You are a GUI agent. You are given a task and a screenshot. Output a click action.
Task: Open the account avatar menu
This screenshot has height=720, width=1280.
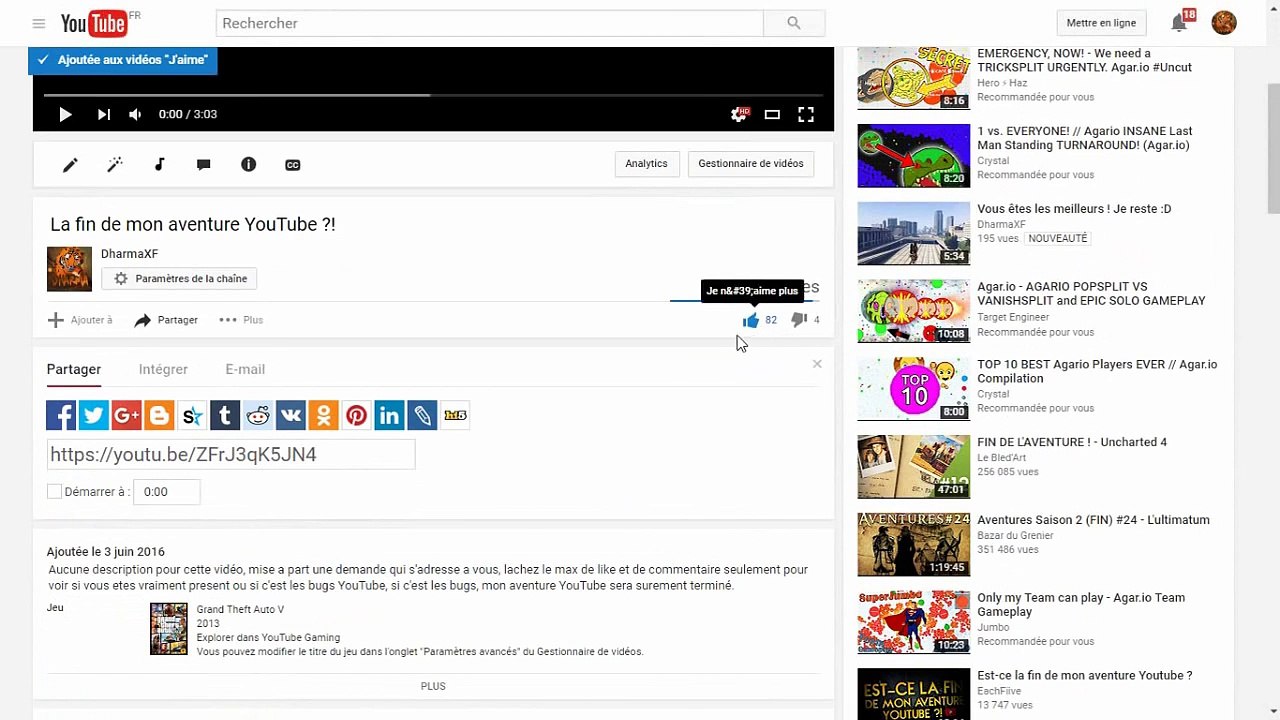(1224, 23)
